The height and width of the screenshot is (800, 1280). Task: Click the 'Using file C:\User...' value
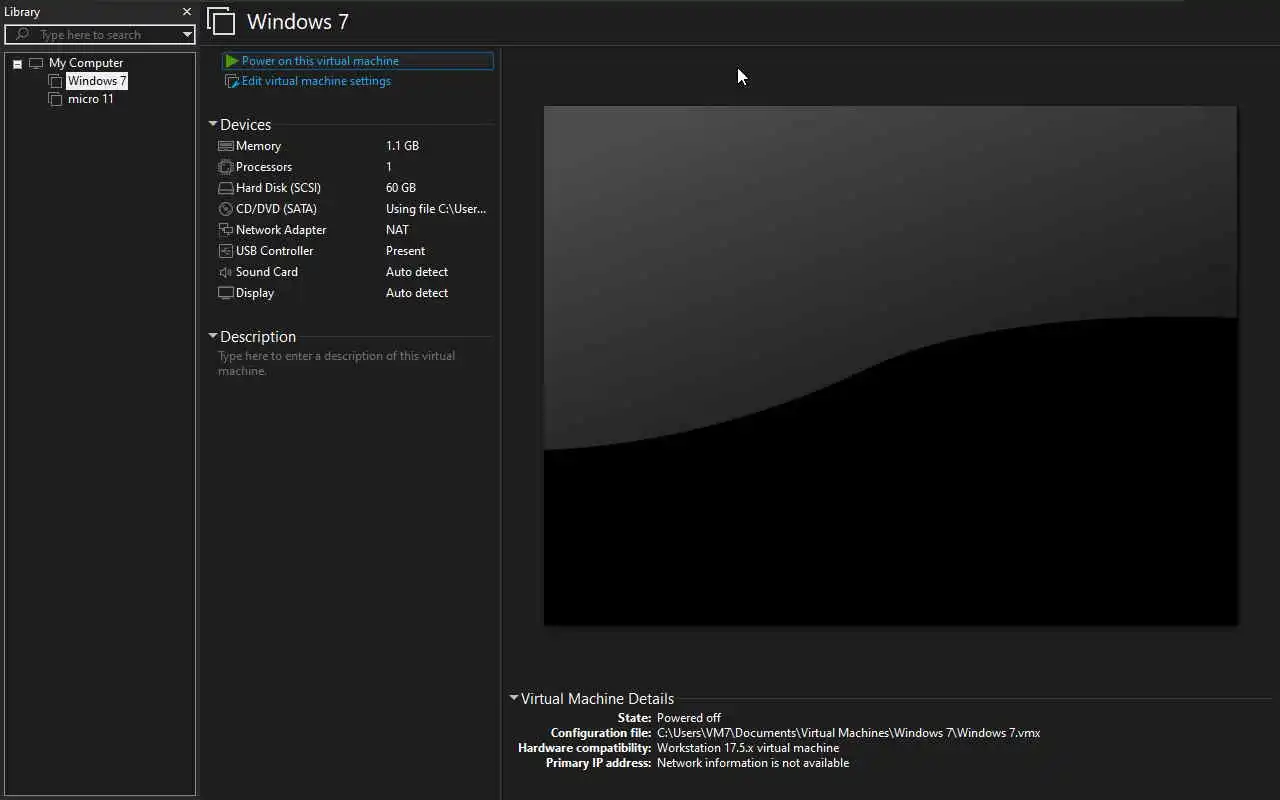pyautogui.click(x=436, y=209)
